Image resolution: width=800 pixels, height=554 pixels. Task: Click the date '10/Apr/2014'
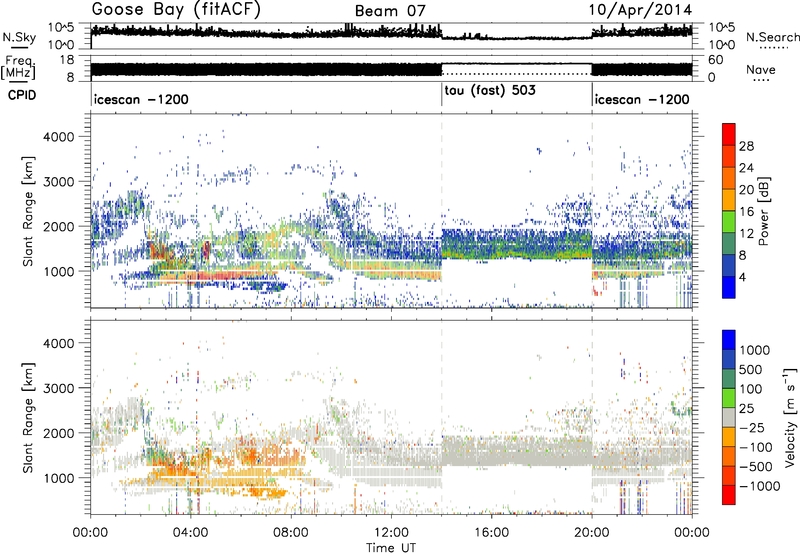point(641,10)
